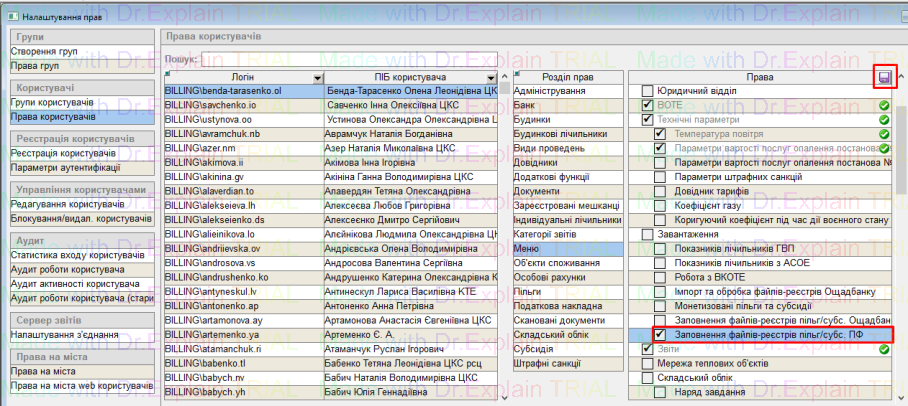
Task: Open the Логін column filter dropdown
Action: [318, 78]
